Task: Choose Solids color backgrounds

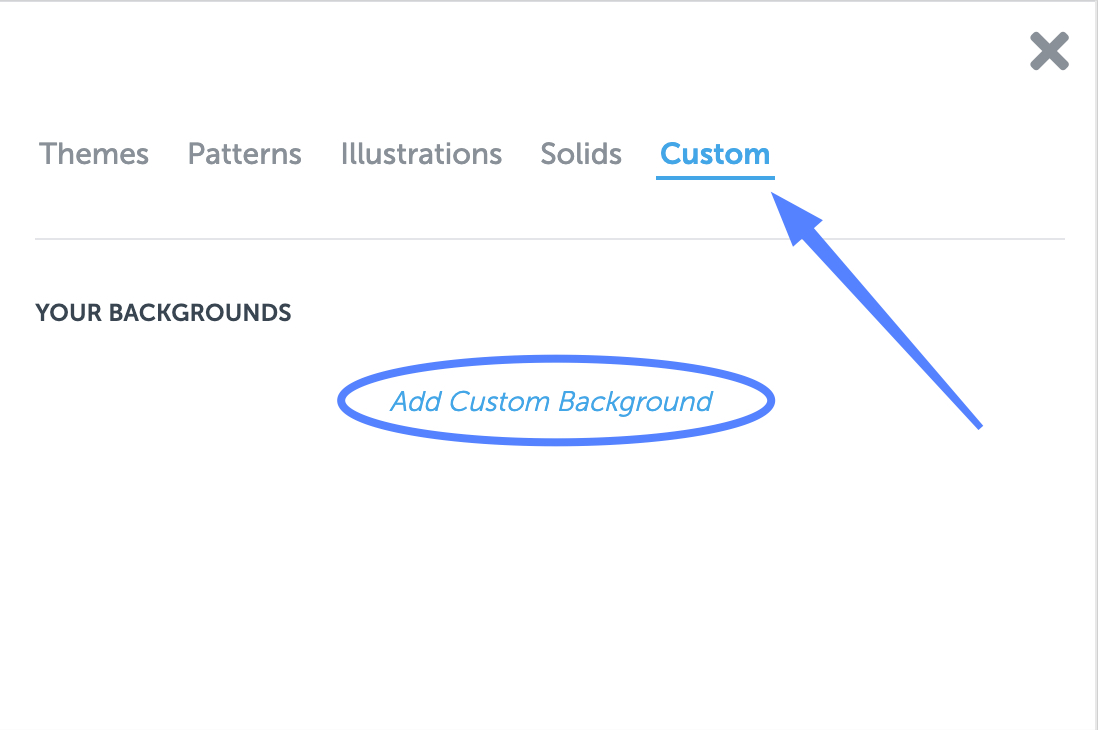Action: [581, 154]
